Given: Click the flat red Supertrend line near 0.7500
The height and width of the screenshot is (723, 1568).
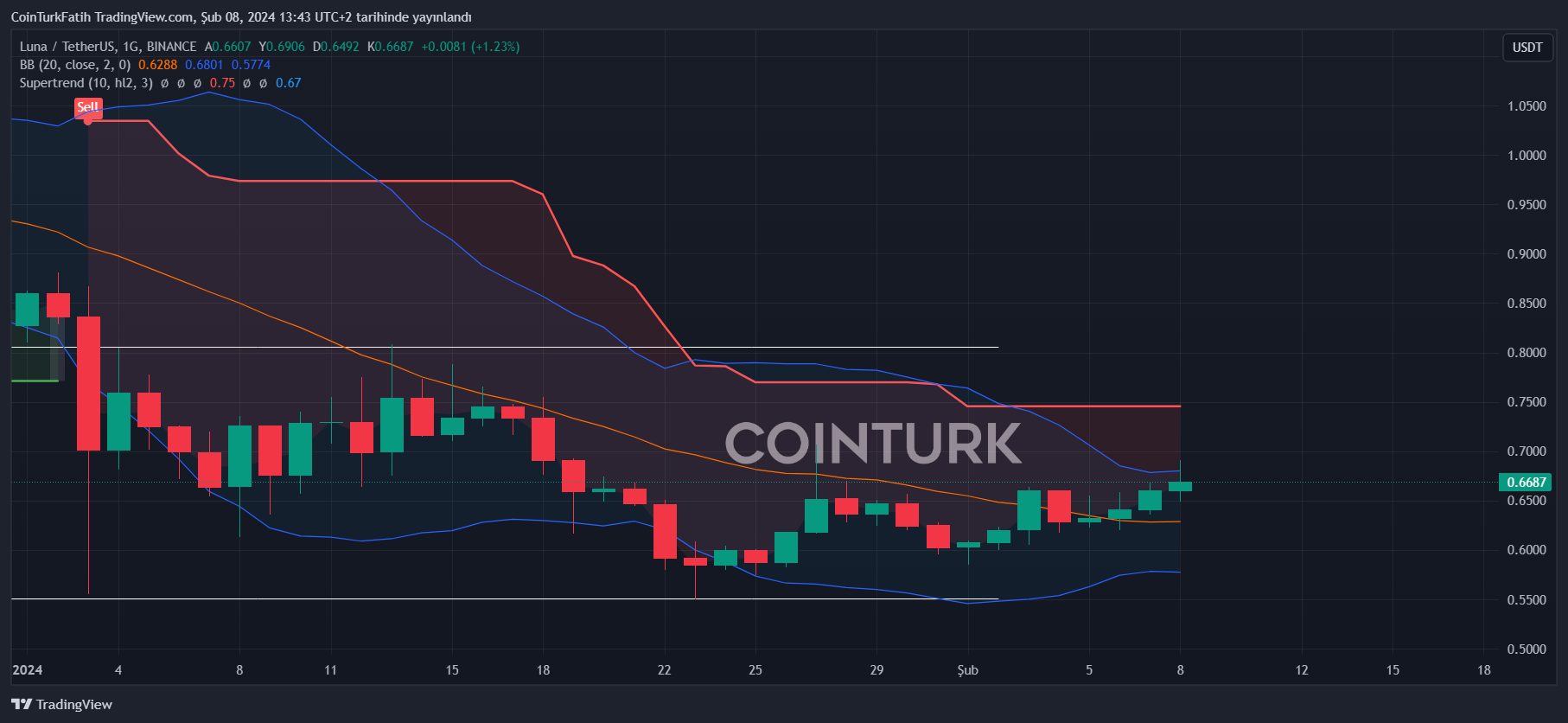Looking at the screenshot, I should point(1074,406).
